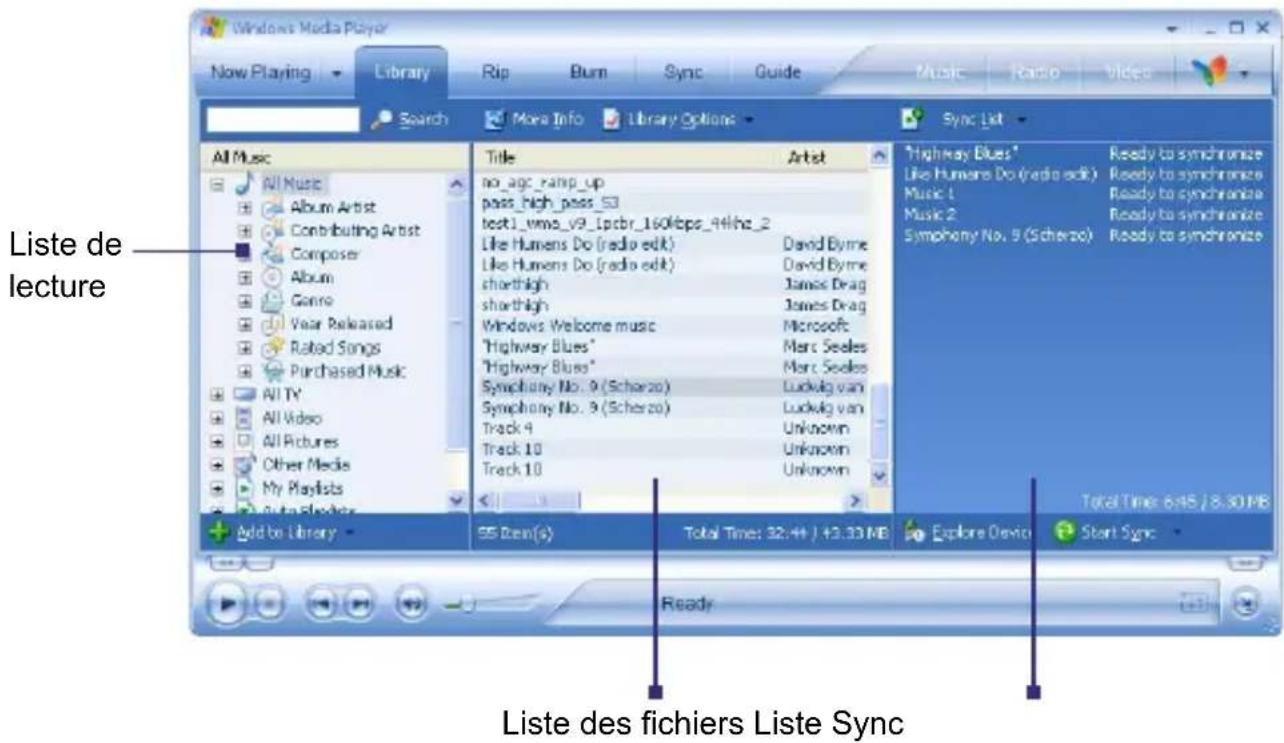Select the Contributing Artist icon
Image resolution: width=1284 pixels, height=743 pixels.
272,231
